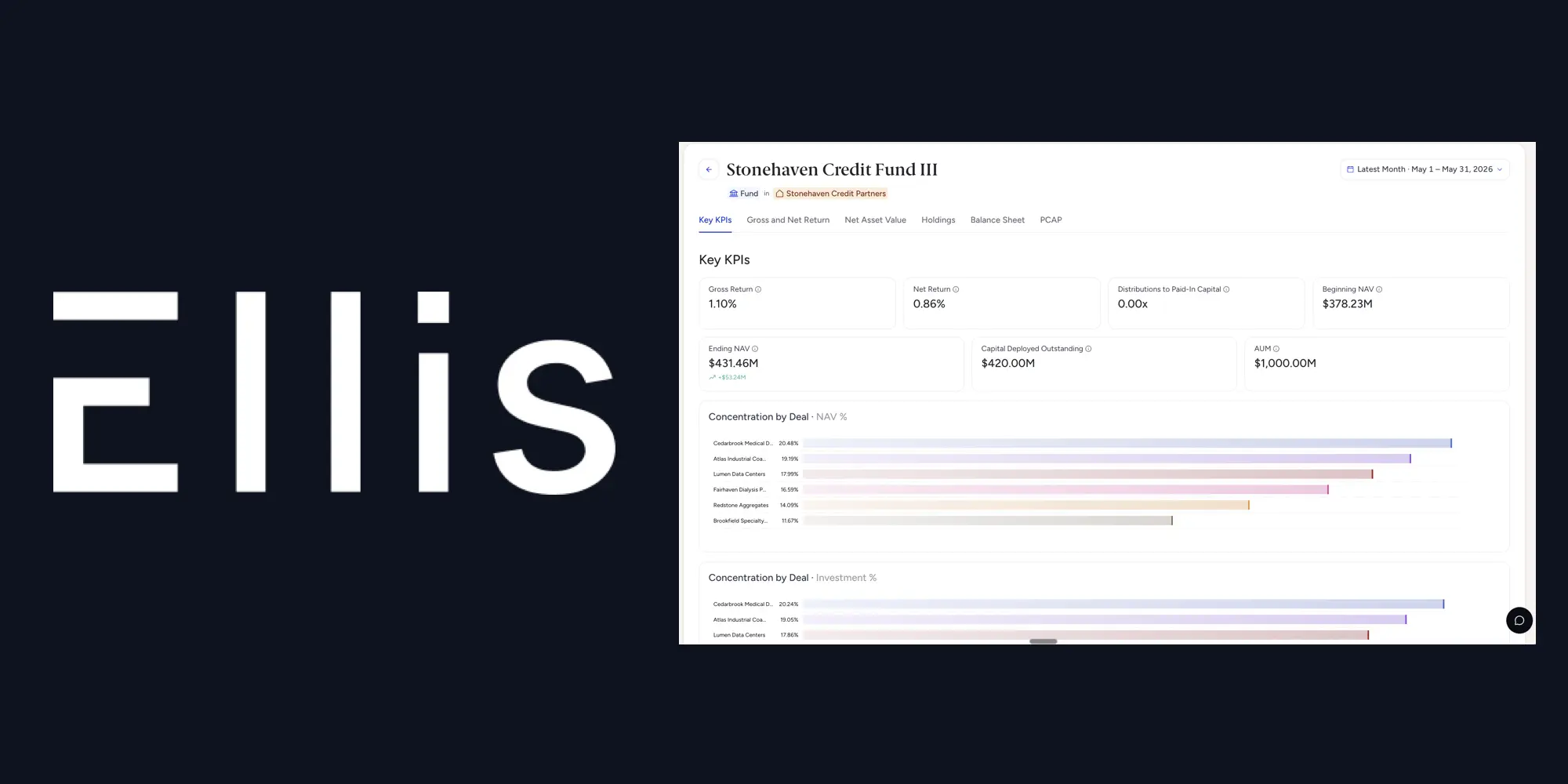
Task: Click the 20.48% value for Cedarbrook Medical
Action: pos(788,444)
